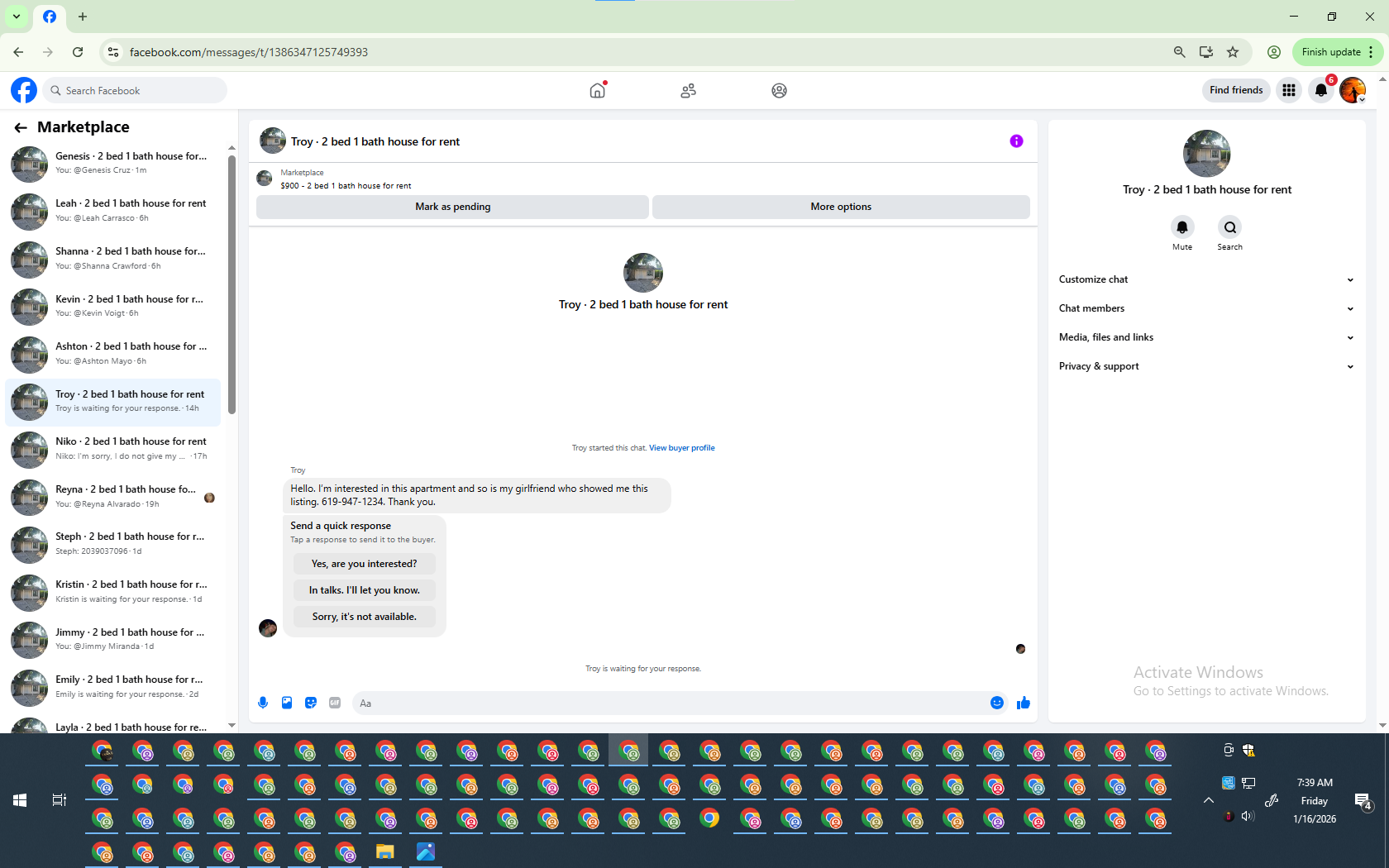Click the browser zoom magnifier icon
Viewport: 1389px width, 868px height.
click(1180, 52)
